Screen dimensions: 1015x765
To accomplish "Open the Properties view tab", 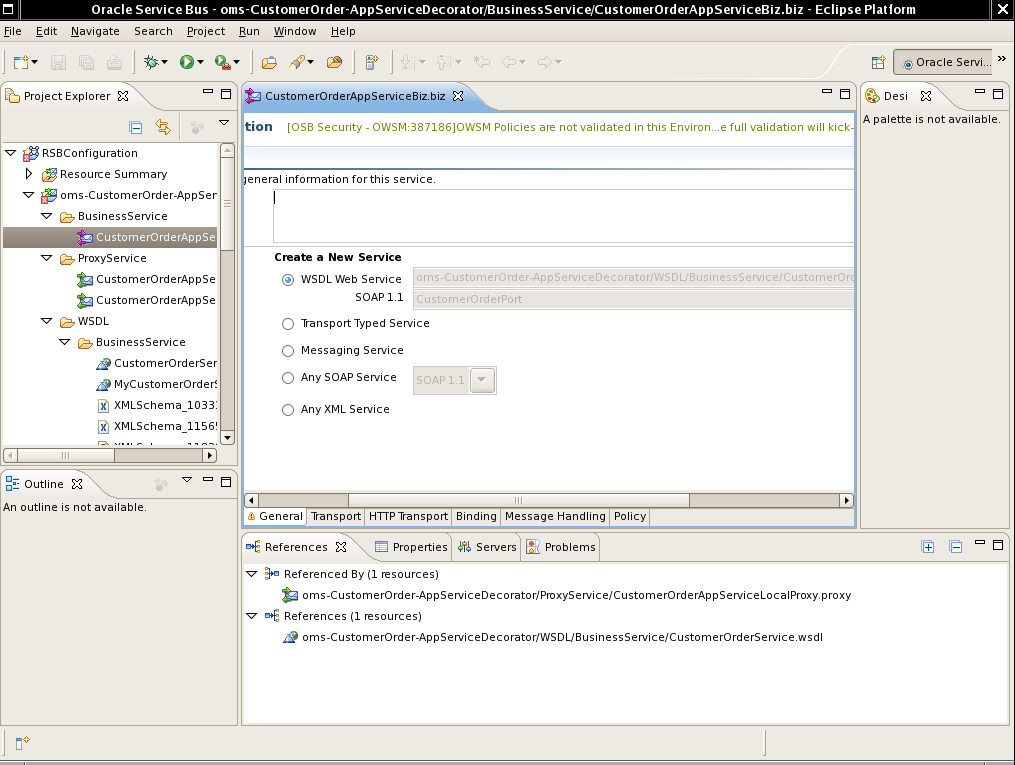I will [x=411, y=547].
